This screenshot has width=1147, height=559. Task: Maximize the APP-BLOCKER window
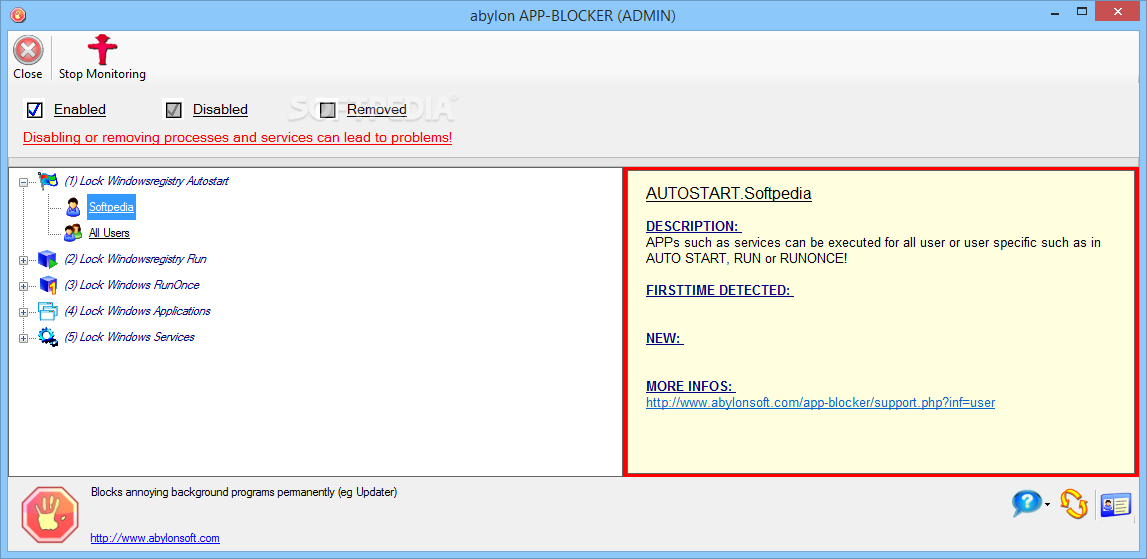click(x=1082, y=13)
